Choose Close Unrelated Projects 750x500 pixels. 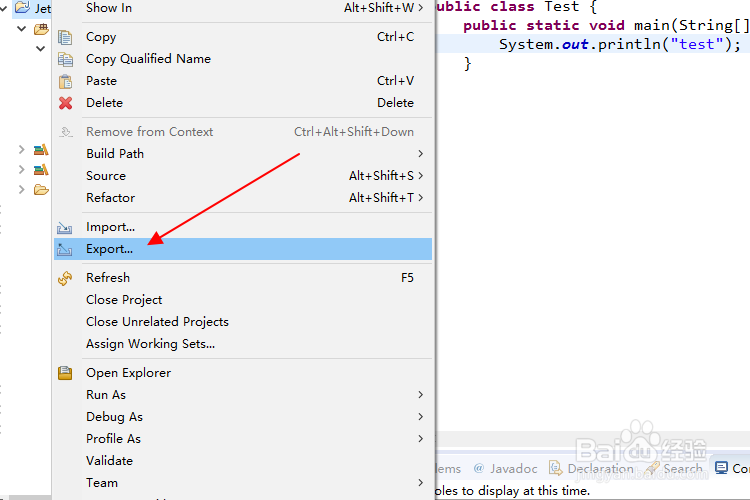pyautogui.click(x=243, y=322)
